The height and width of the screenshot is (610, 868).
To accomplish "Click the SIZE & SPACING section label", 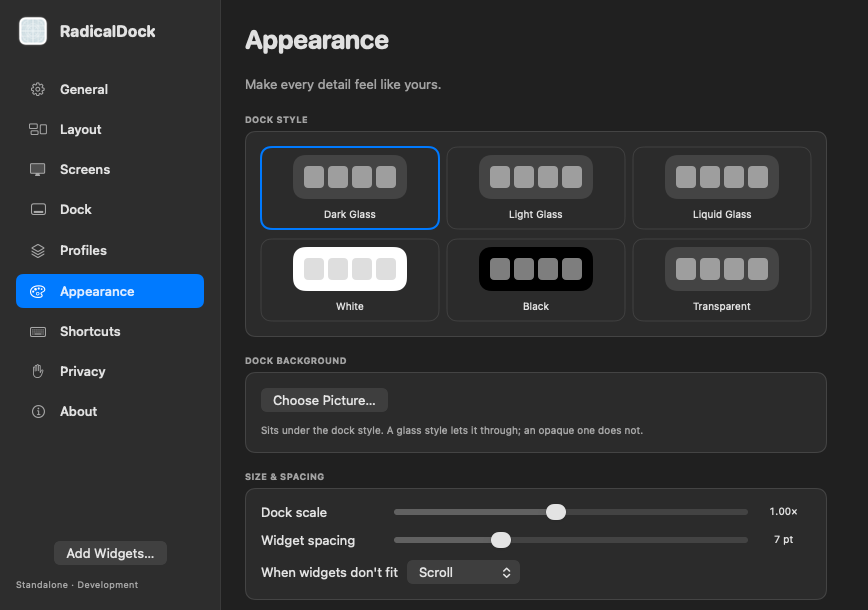I will pos(285,477).
